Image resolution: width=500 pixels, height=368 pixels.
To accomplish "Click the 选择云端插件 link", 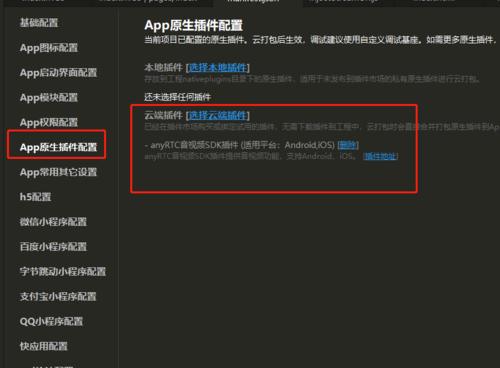I will [218, 115].
